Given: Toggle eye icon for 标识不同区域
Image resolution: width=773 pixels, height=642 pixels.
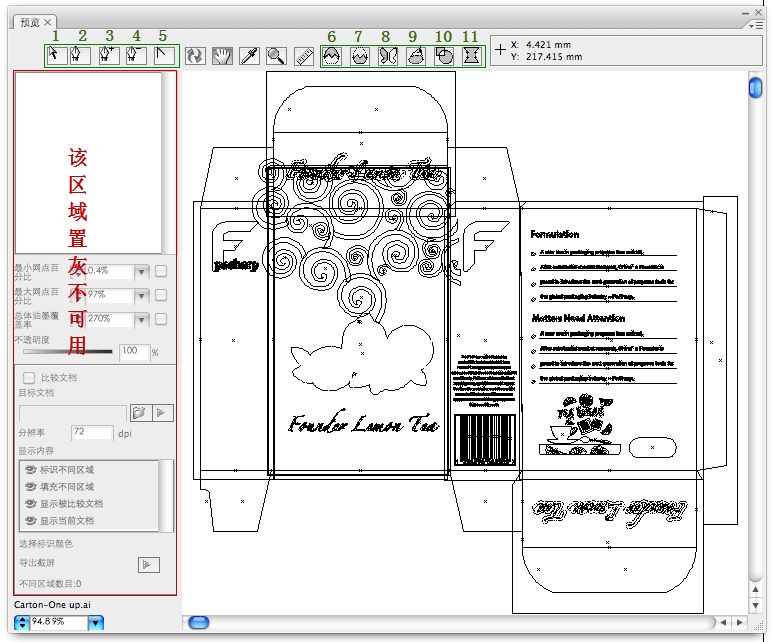Looking at the screenshot, I should 31,469.
